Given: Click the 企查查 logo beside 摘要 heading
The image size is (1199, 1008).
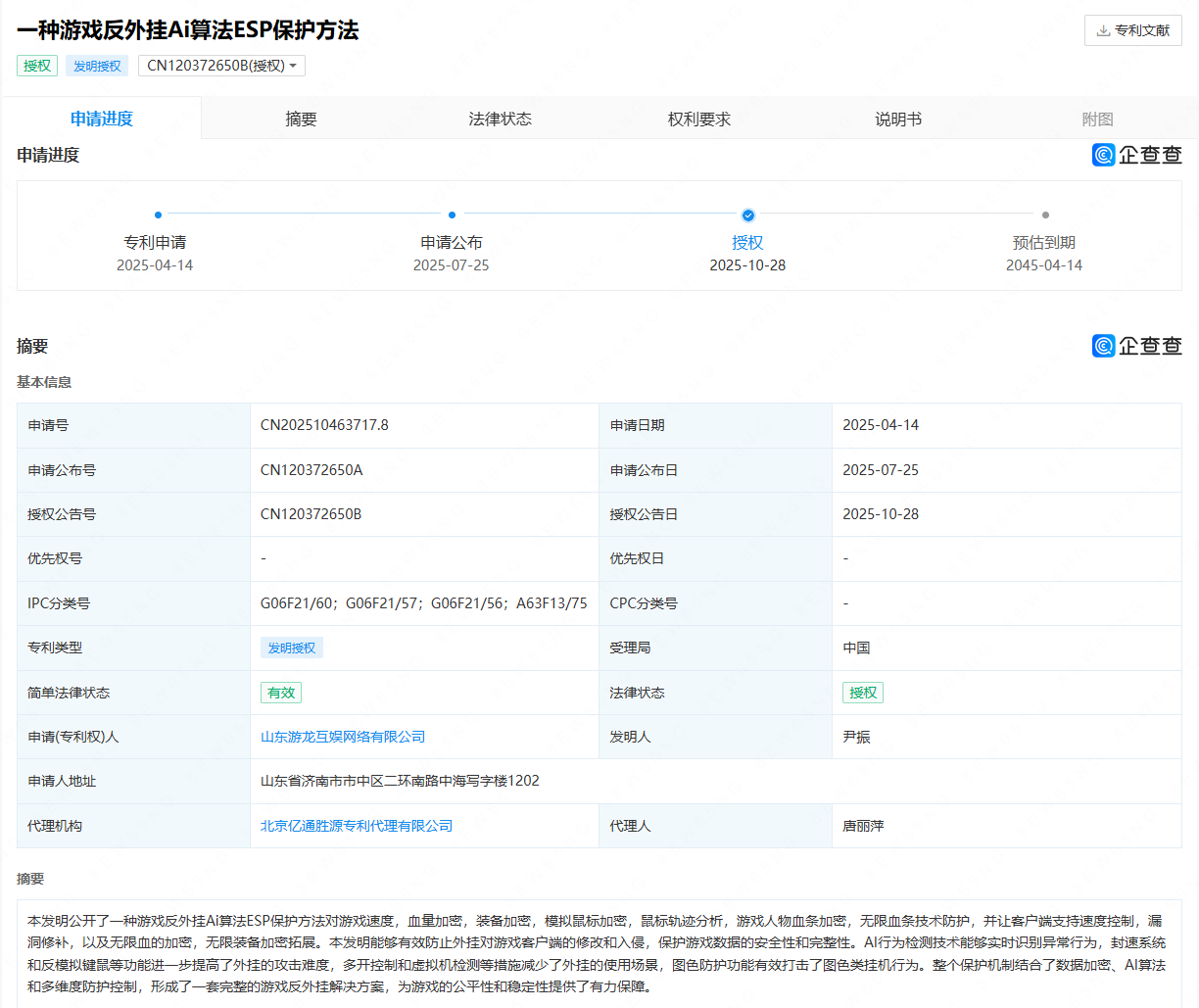Looking at the screenshot, I should 1137,345.
